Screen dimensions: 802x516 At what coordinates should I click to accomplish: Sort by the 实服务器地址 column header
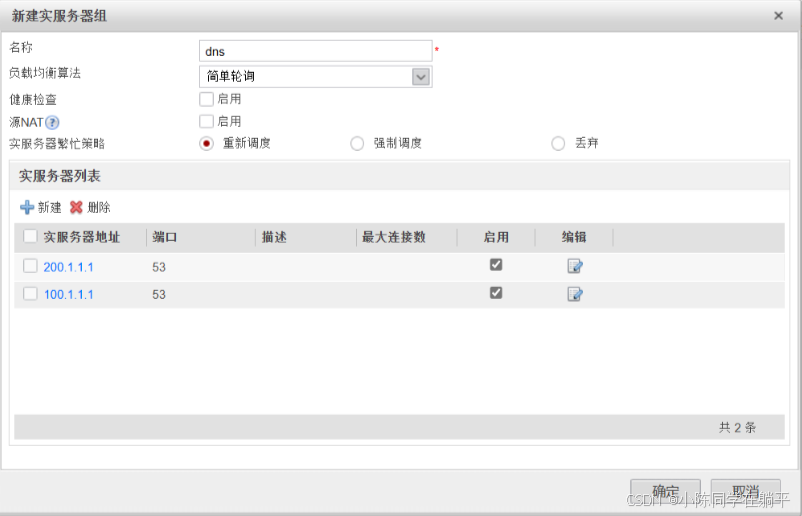click(x=82, y=237)
